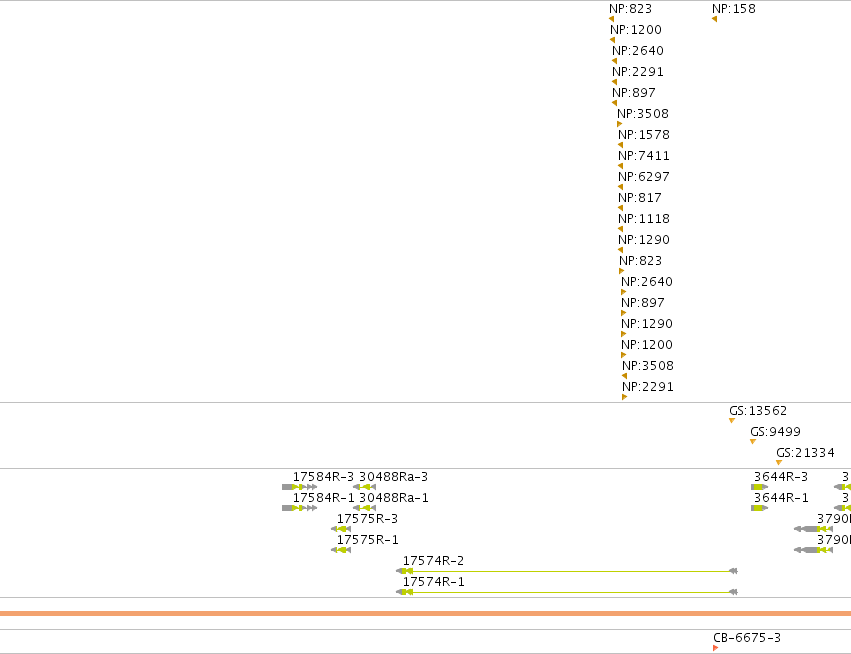Select the 17584R-3 gene model glyph
851x654 pixels.
300,487
